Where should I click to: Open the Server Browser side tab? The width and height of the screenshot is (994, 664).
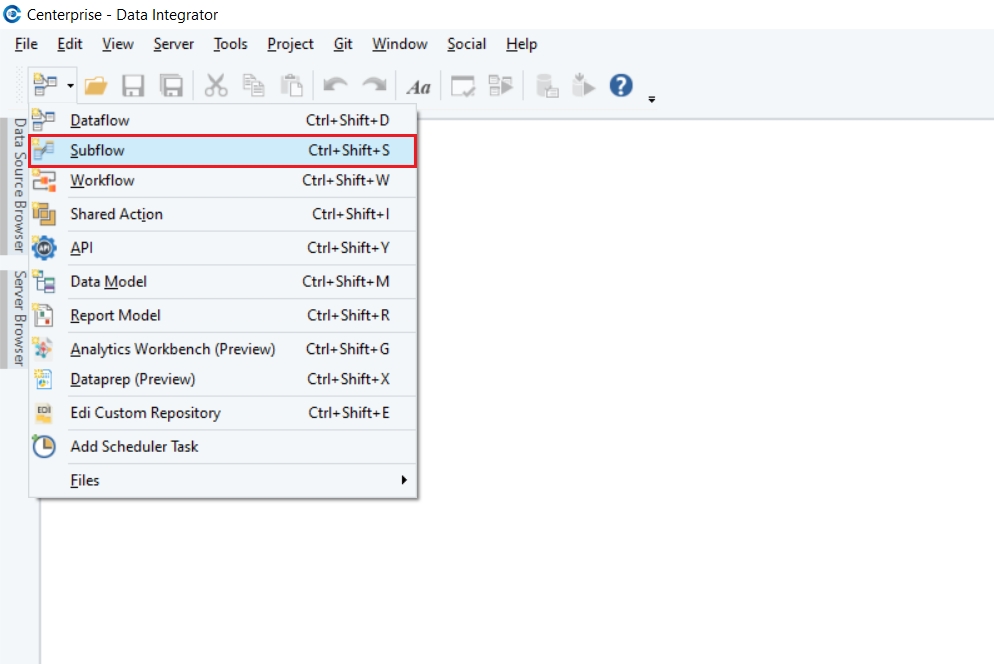pyautogui.click(x=19, y=319)
